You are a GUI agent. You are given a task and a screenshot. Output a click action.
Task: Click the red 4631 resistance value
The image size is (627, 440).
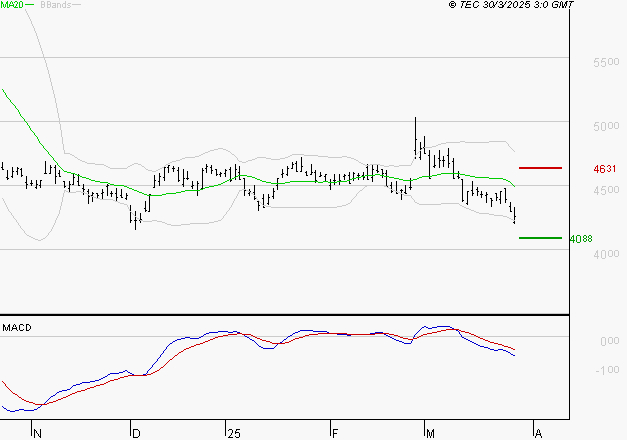tap(605, 169)
